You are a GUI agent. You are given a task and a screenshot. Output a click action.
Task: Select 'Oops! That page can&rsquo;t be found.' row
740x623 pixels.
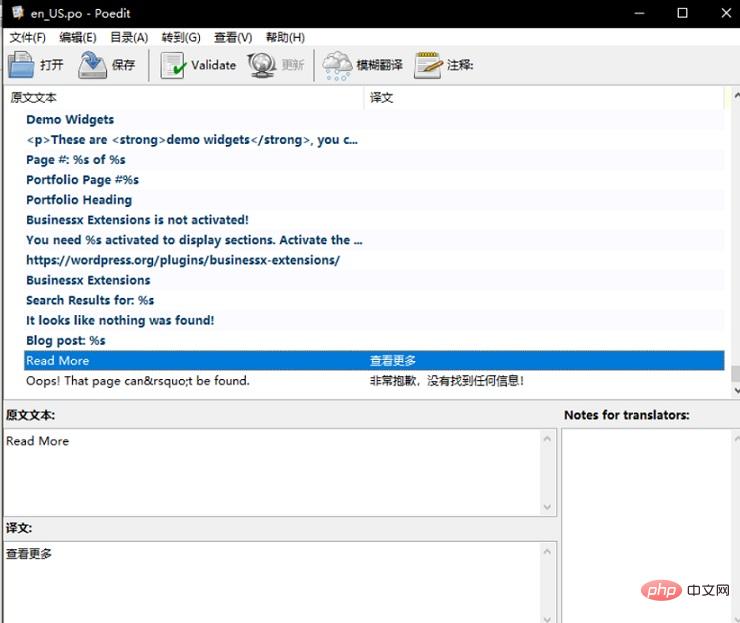[374, 380]
